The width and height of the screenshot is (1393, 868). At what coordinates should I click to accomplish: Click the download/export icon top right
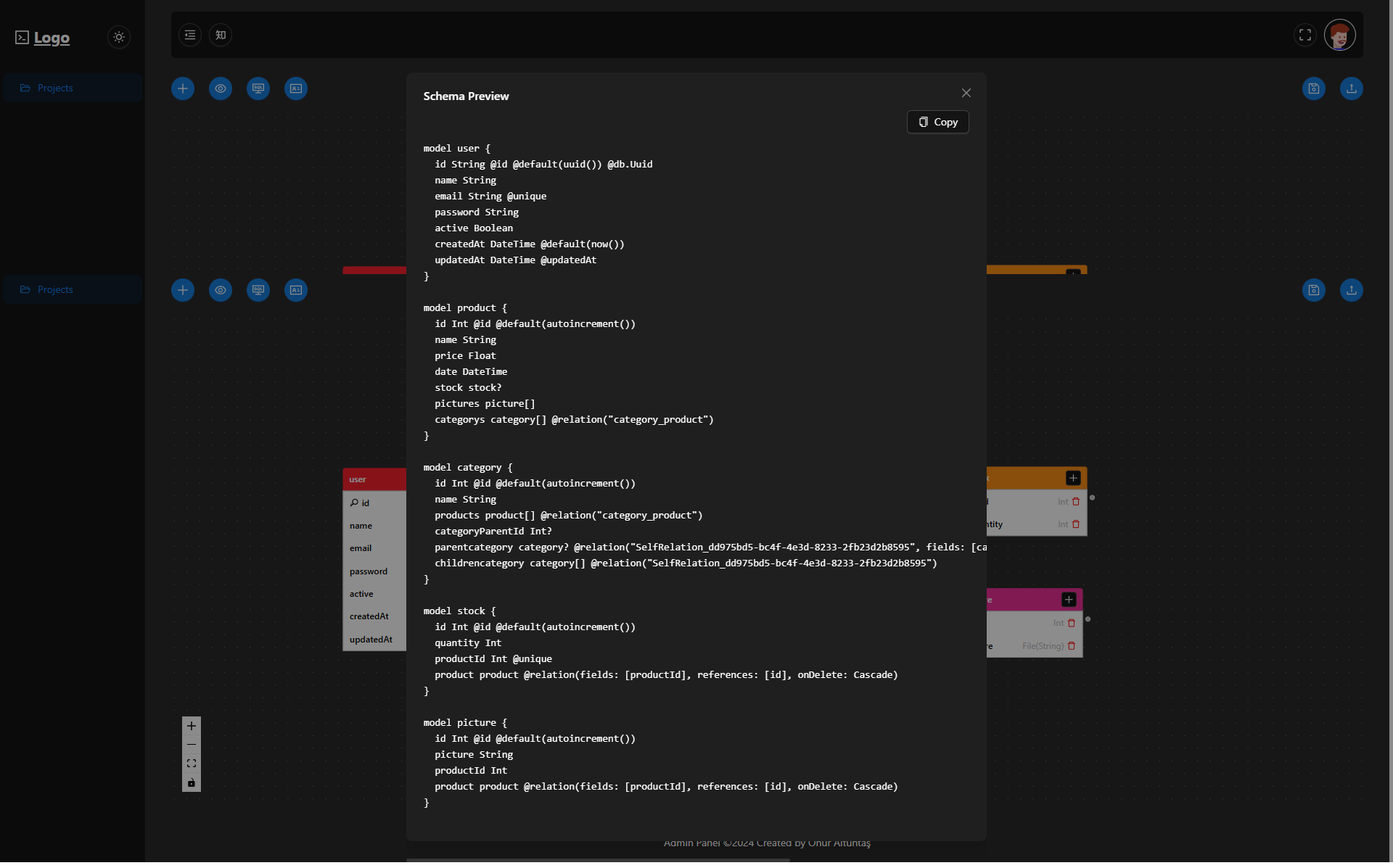pyautogui.click(x=1351, y=88)
